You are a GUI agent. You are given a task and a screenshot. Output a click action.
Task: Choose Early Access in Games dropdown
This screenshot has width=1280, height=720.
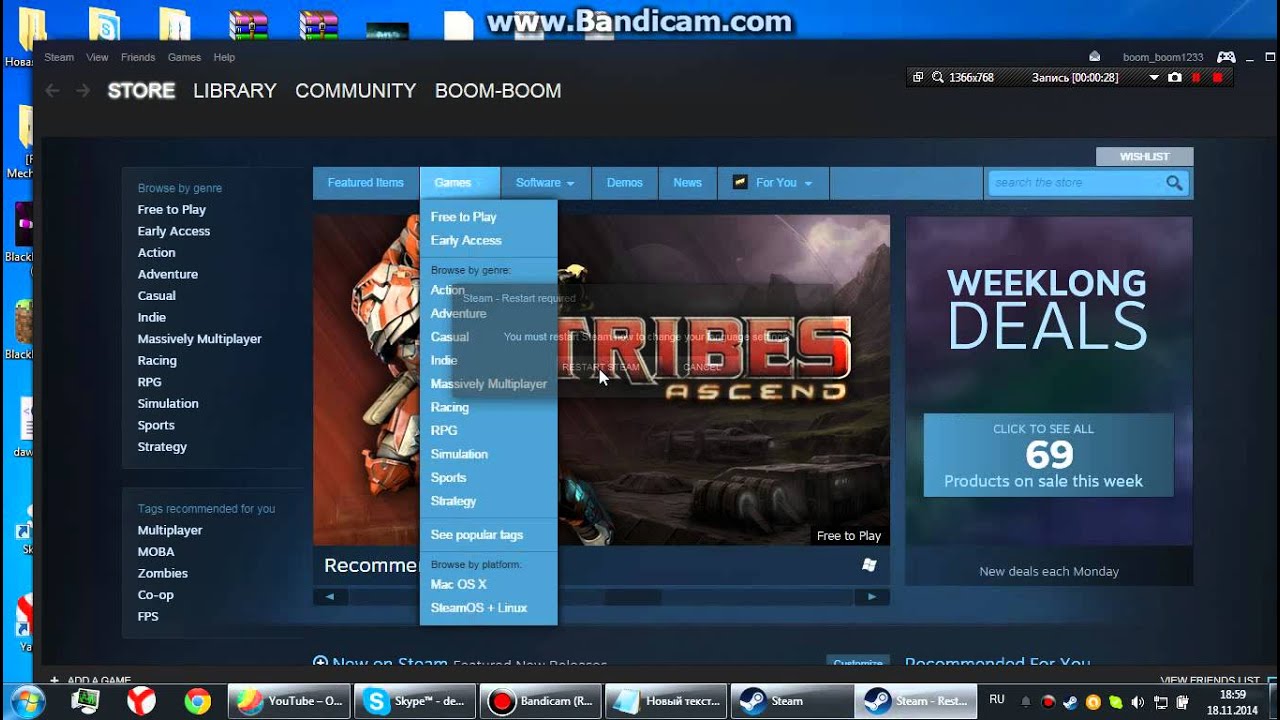tap(466, 240)
